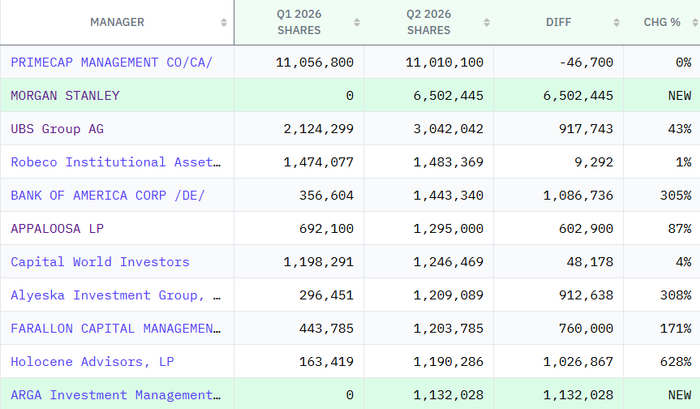This screenshot has height=409, width=700.
Task: Click Q1 2026 Shares sort arrows
Action: (x=357, y=22)
